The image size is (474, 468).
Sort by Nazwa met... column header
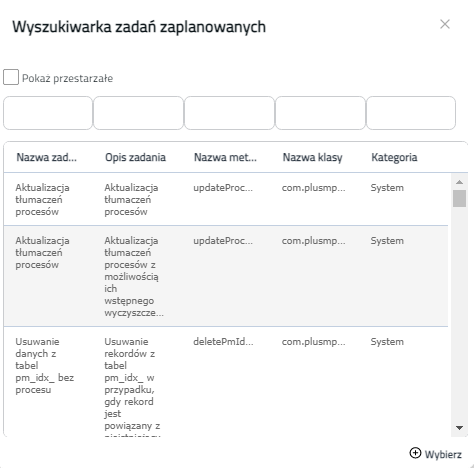(x=225, y=157)
